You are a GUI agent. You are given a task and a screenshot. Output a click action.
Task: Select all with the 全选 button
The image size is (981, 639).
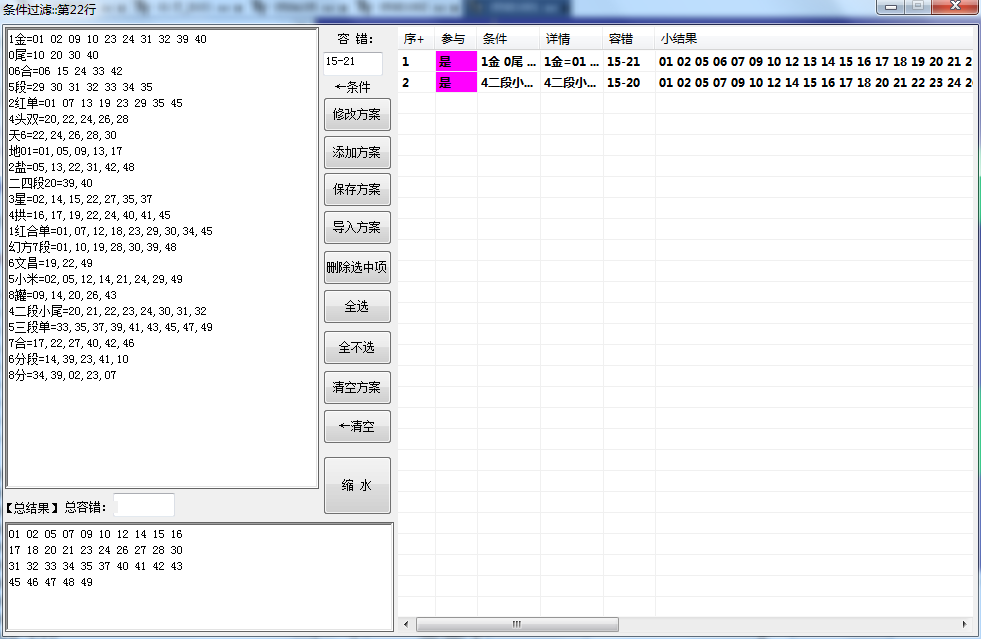357,307
